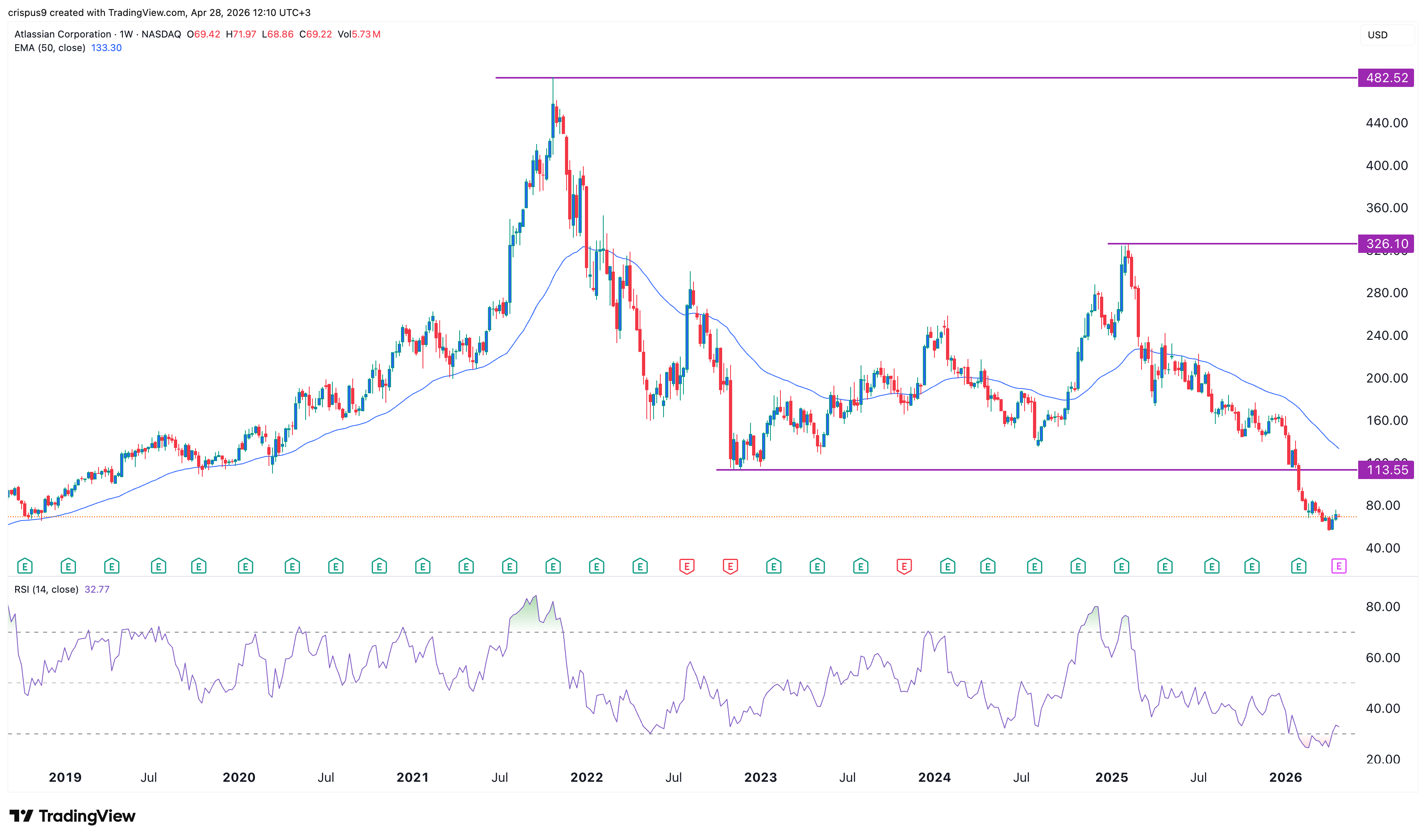Viewport: 1426px width, 840px height.
Task: Select the 482.52 purple price label
Action: click(x=1386, y=77)
